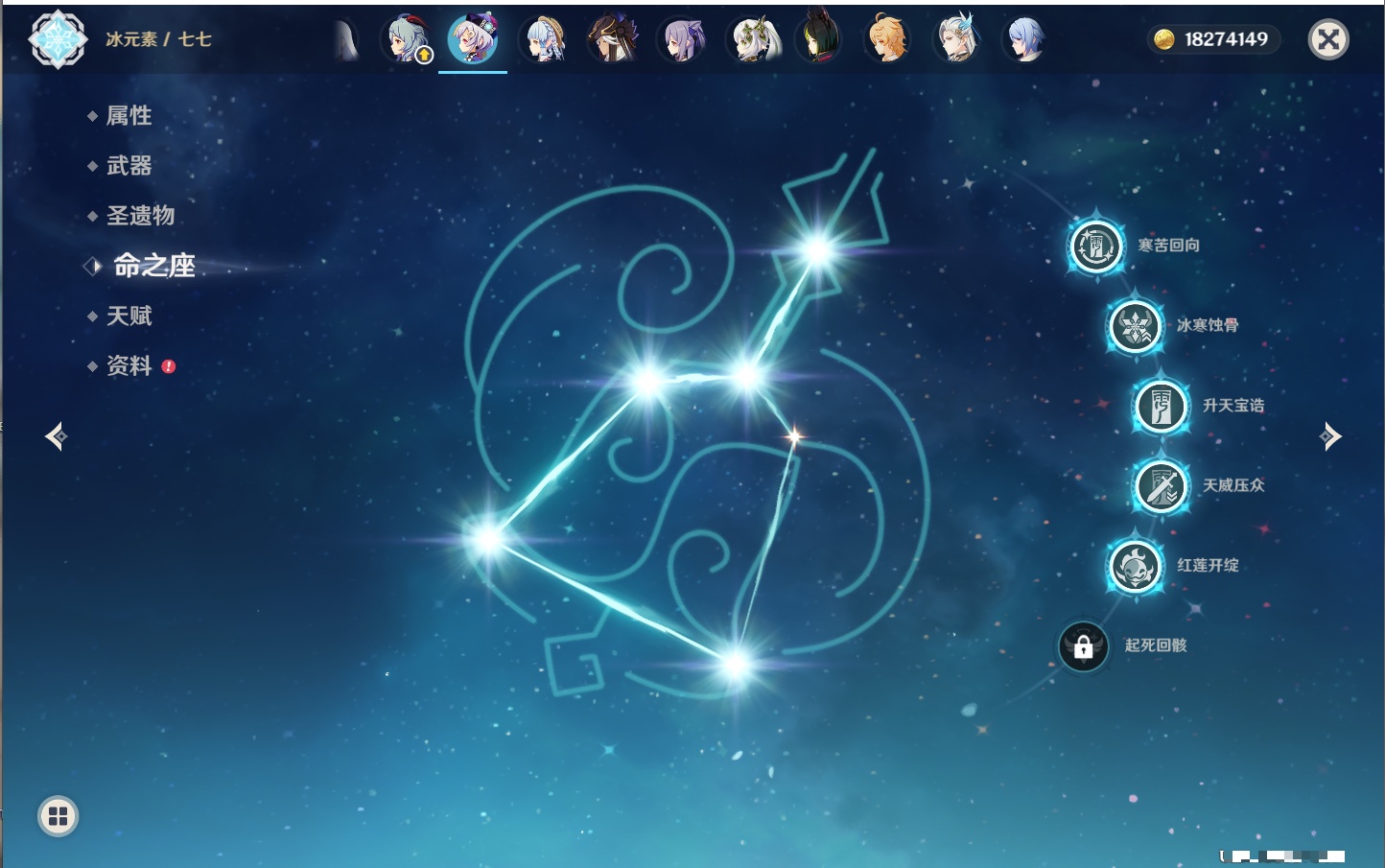
Task: Go to previous character with left arrow
Action: [x=56, y=436]
